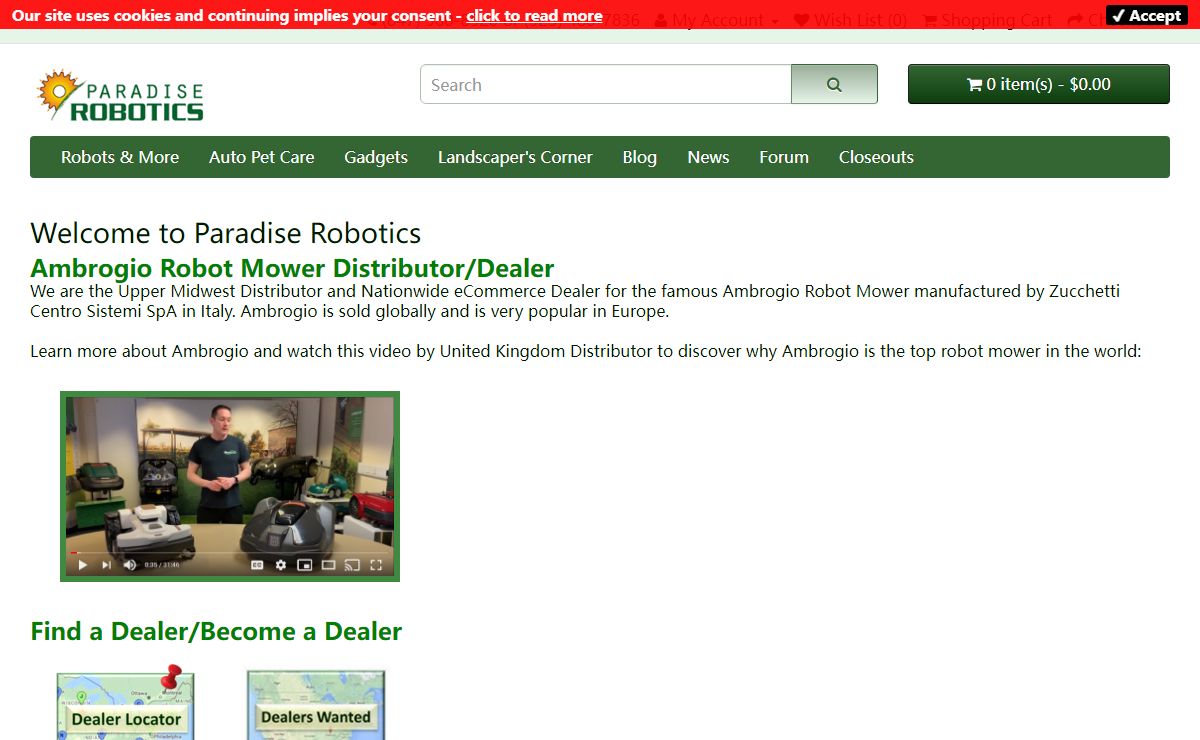
Task: Open Landscaper's Corner menu
Action: (515, 157)
